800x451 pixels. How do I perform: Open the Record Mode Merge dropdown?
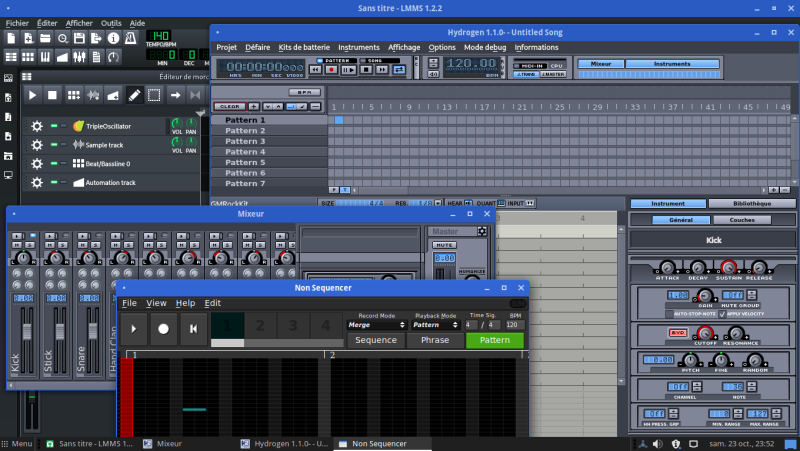pos(376,325)
